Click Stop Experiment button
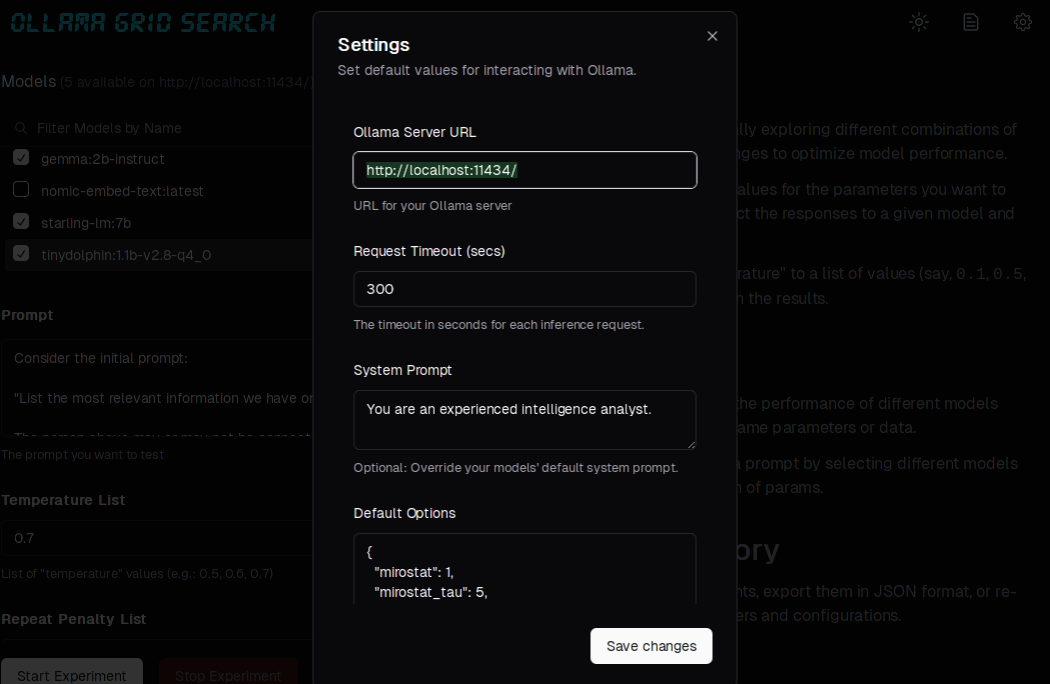Image resolution: width=1050 pixels, height=684 pixels. tap(228, 672)
